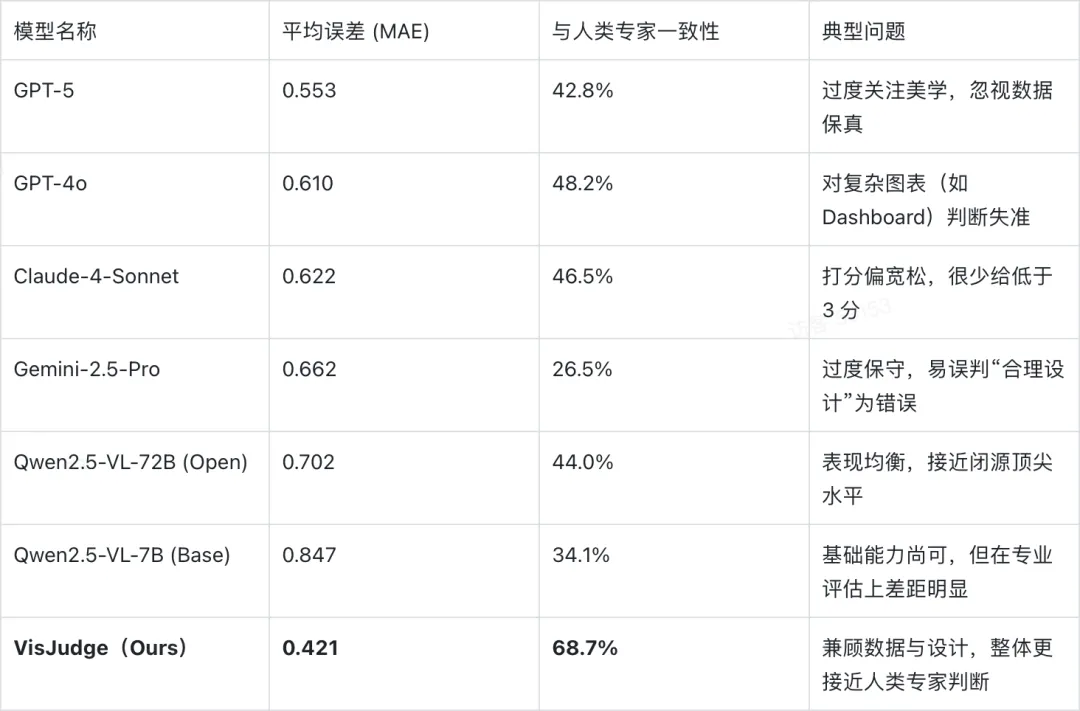Click the Gemini-2.5-Pro row label
This screenshot has width=1080, height=711.
pos(87,369)
